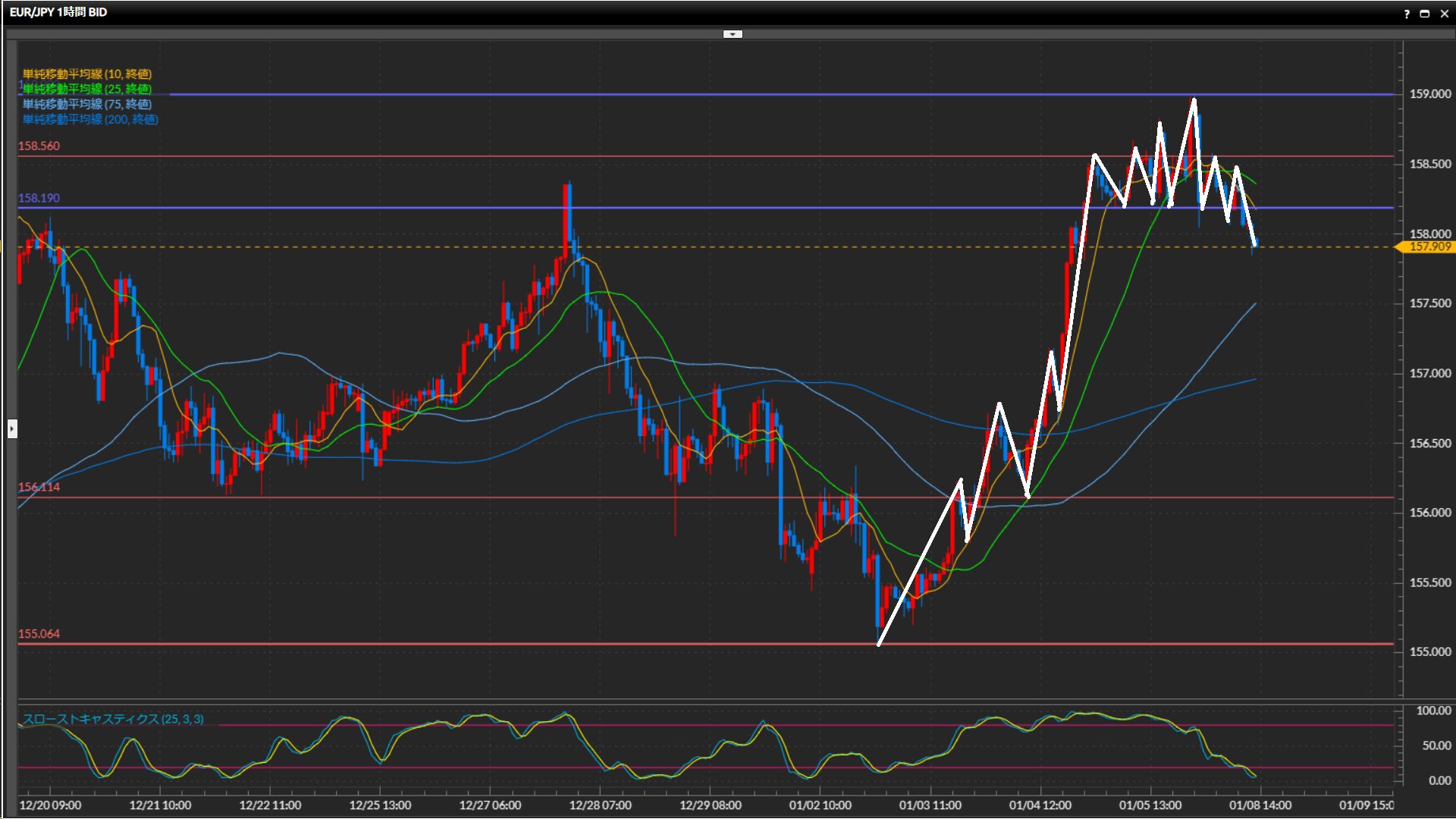Select the 200-period moving average label
Screen dimensions: 1456x819
tap(90, 119)
